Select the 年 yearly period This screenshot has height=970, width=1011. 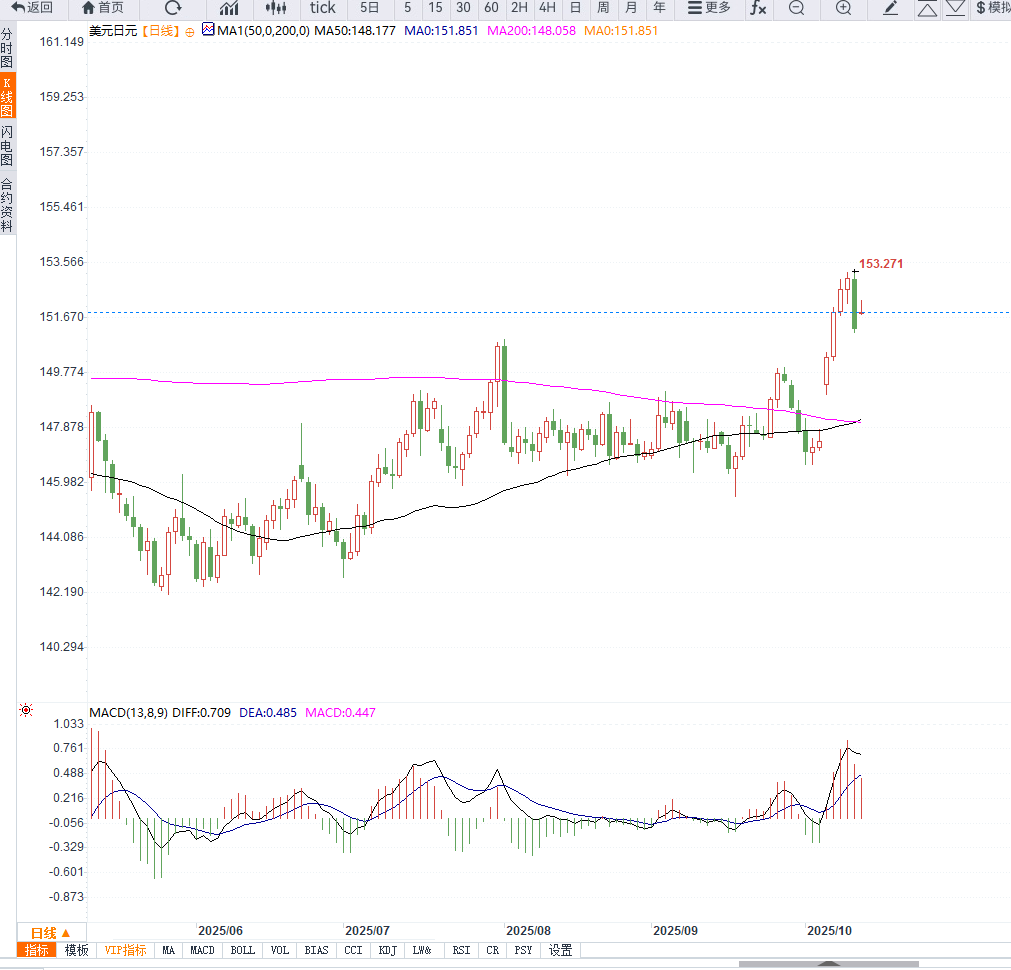(x=659, y=8)
